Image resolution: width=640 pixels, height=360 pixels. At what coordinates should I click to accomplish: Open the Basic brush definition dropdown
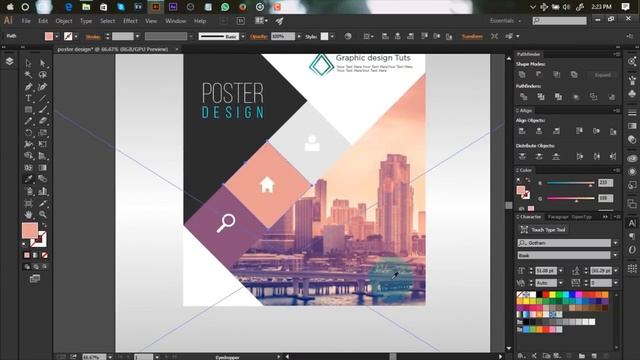[x=243, y=36]
